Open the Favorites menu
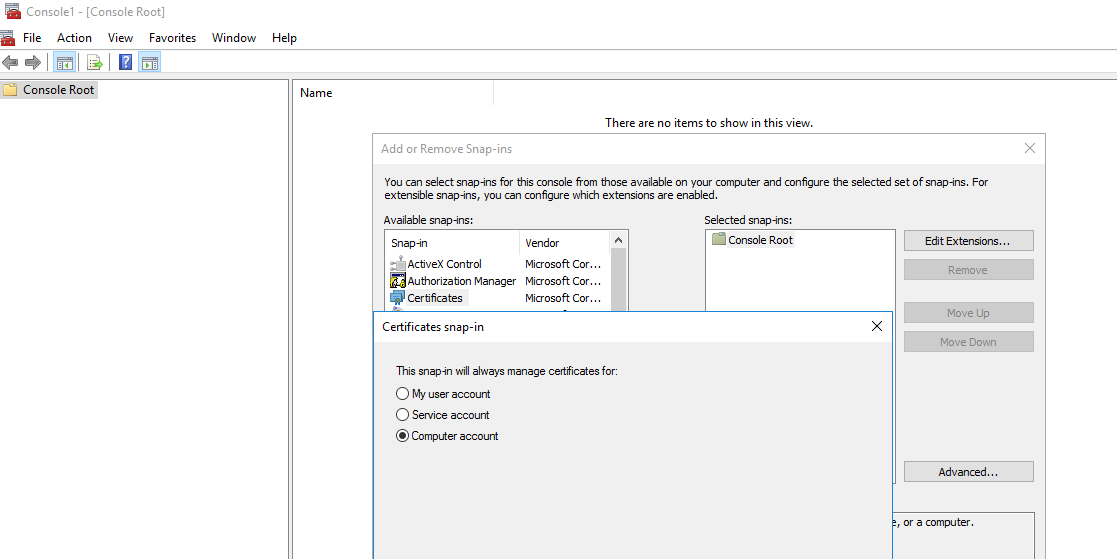Viewport: 1117px width, 559px height. (x=172, y=38)
